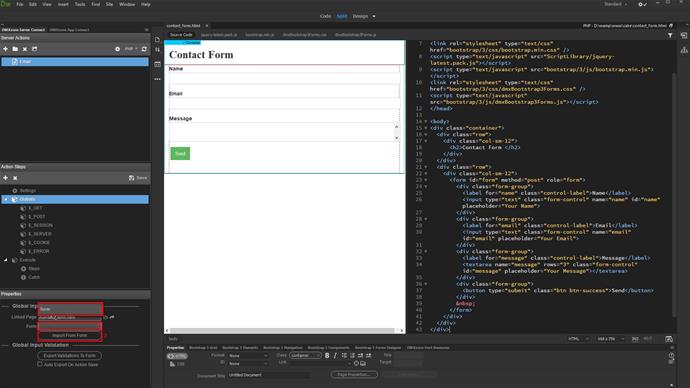The image size is (690, 388).
Task: Delete the selected server action
Action: click(x=25, y=49)
